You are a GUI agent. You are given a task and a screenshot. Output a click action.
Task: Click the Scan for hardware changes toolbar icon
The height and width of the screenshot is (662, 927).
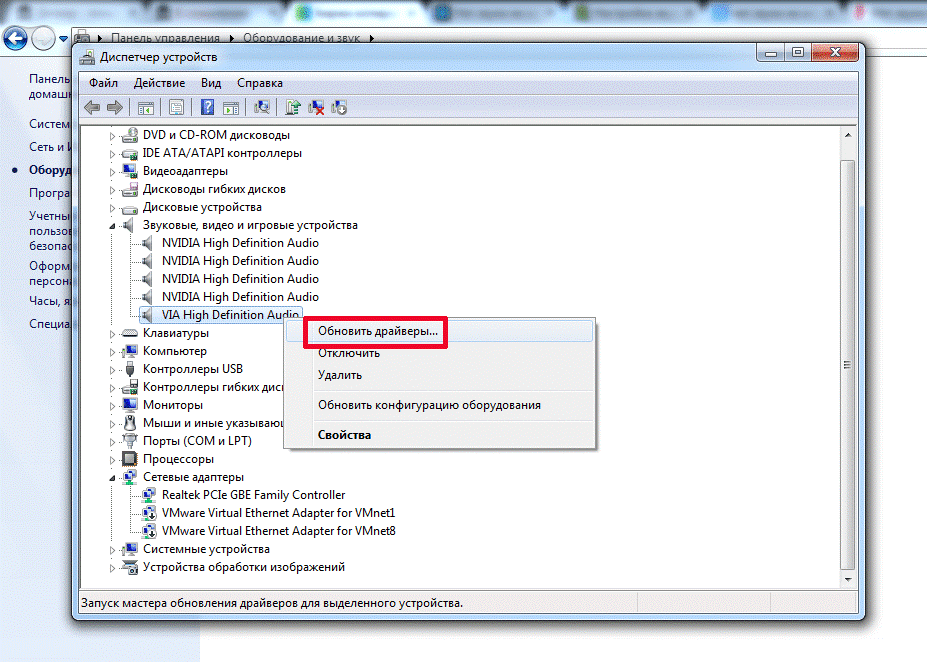tap(263, 108)
